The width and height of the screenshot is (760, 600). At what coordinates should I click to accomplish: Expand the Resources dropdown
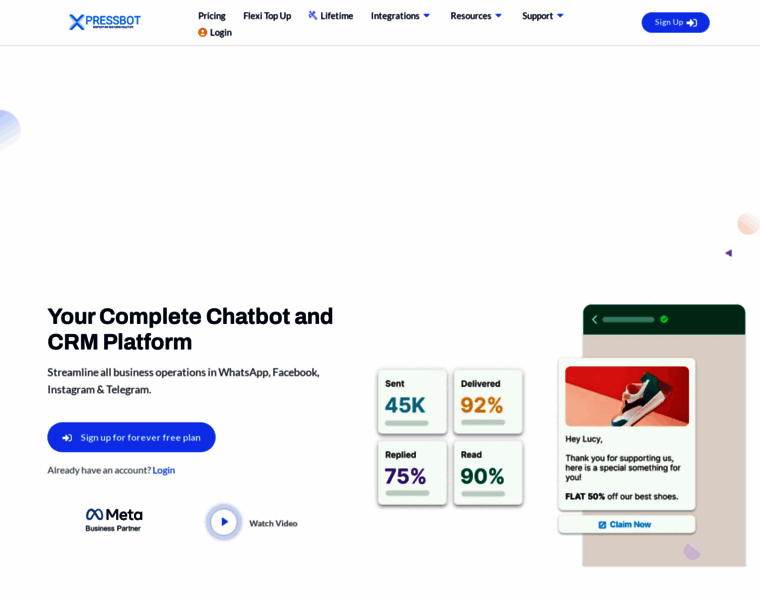click(476, 16)
